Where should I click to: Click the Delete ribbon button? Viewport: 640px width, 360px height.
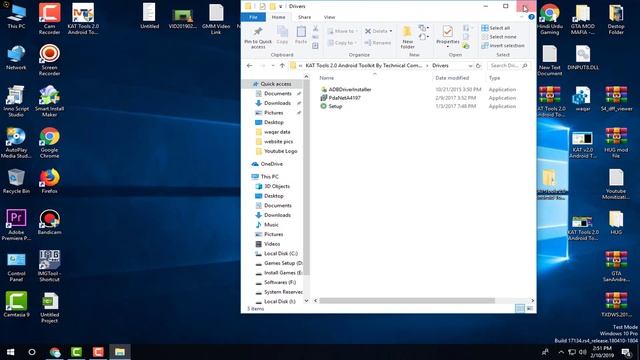pyautogui.click(x=378, y=31)
